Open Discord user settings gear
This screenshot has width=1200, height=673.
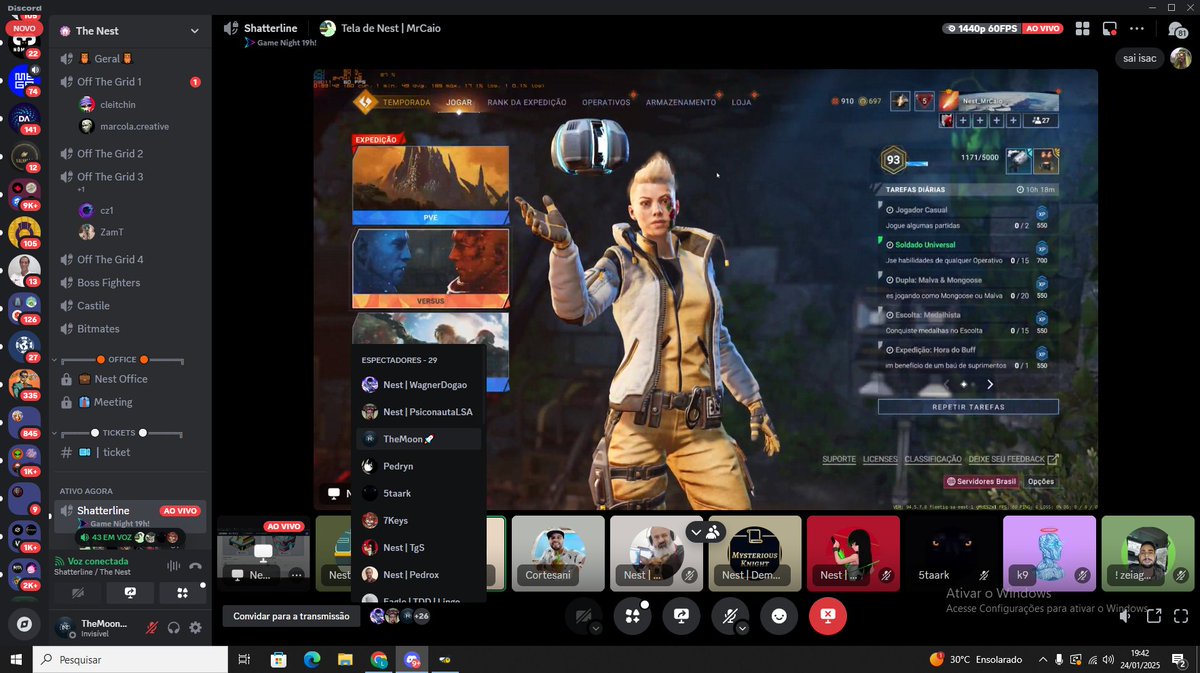[196, 628]
